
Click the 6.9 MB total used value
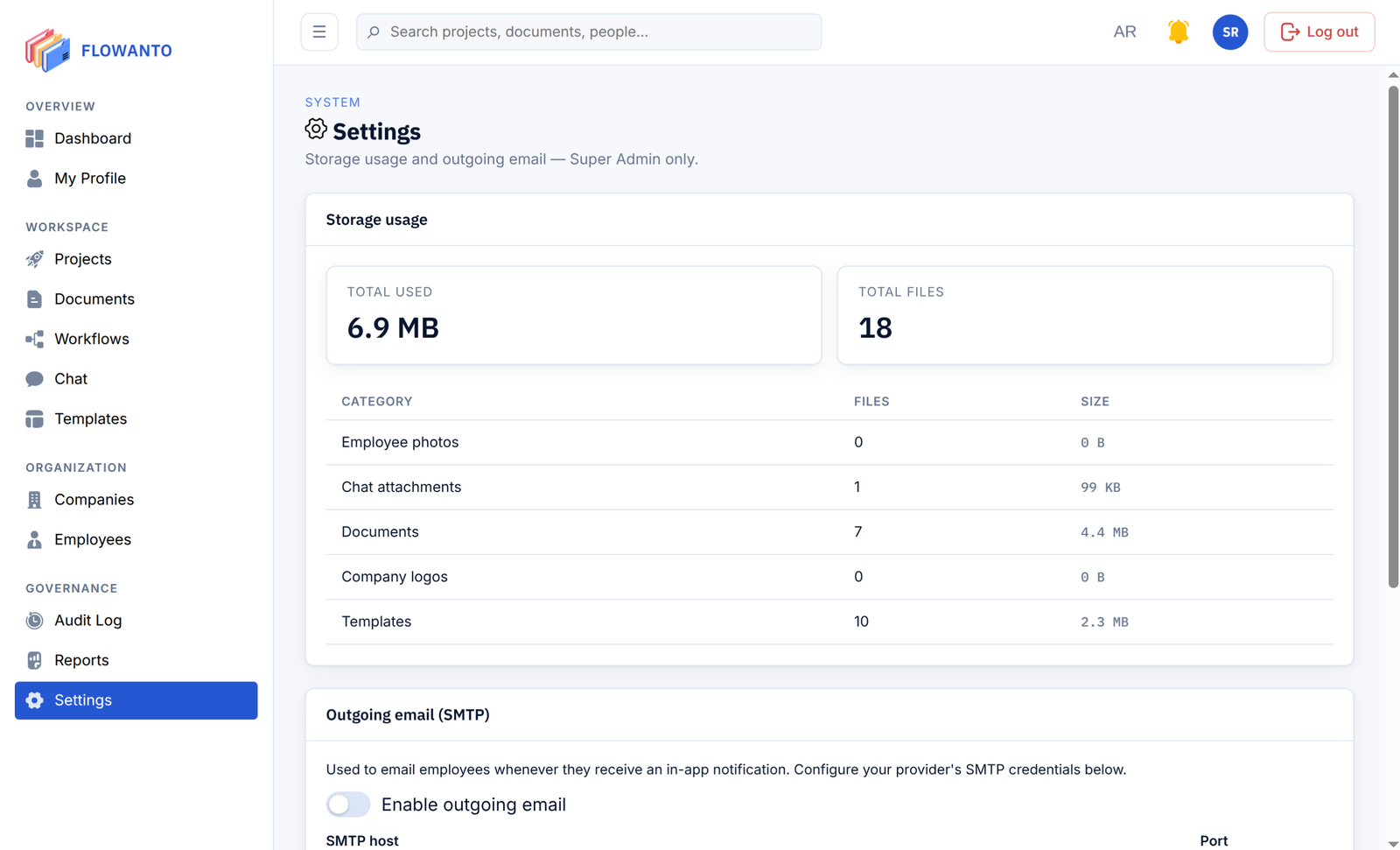pyautogui.click(x=393, y=328)
